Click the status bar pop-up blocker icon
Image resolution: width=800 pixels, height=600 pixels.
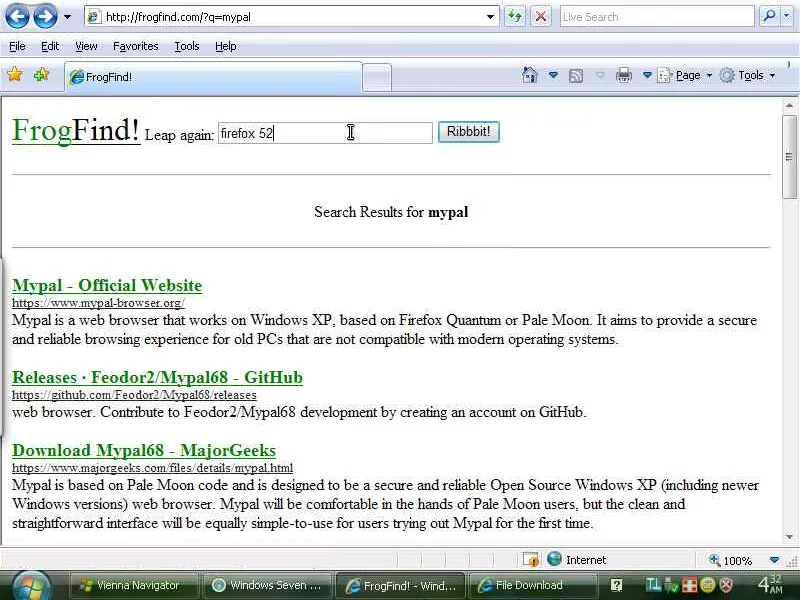tap(531, 560)
